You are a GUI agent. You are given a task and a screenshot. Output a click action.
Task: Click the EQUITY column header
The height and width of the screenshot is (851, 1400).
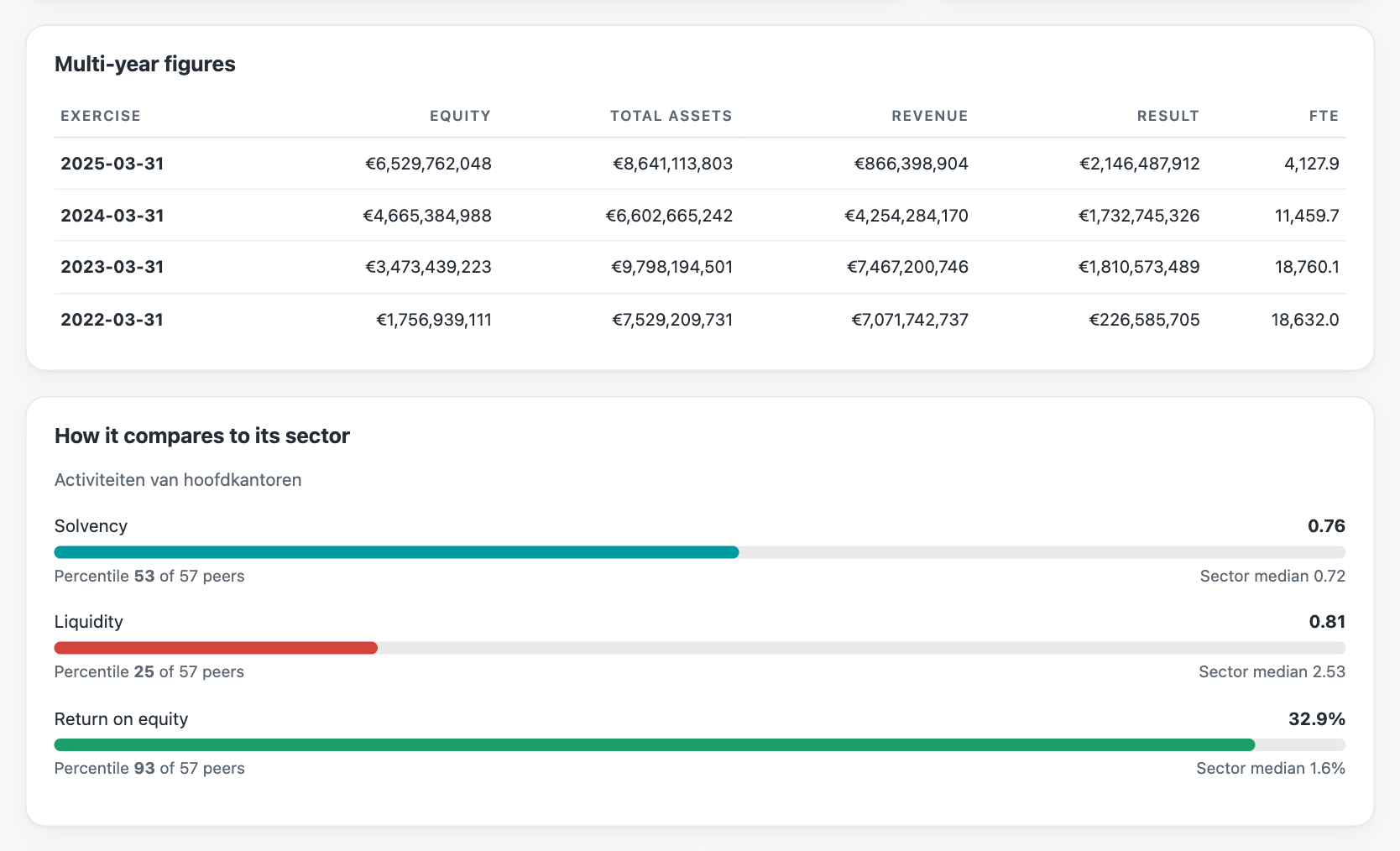click(x=460, y=116)
